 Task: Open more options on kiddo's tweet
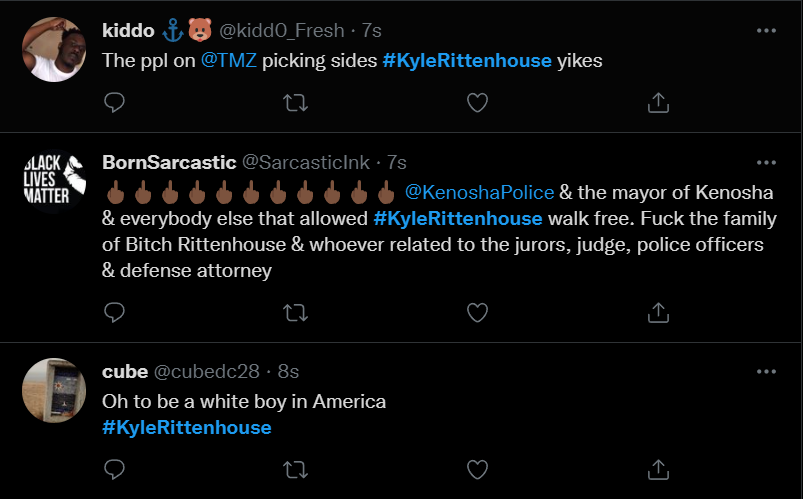click(x=766, y=31)
